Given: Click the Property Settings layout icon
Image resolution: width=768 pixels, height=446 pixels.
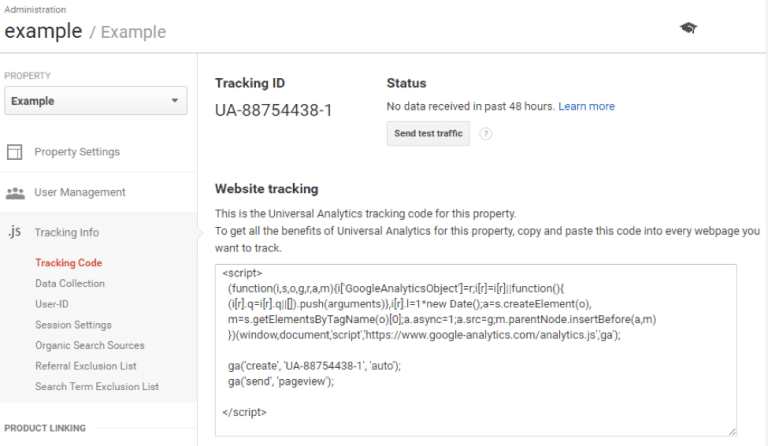Looking at the screenshot, I should pyautogui.click(x=15, y=152).
